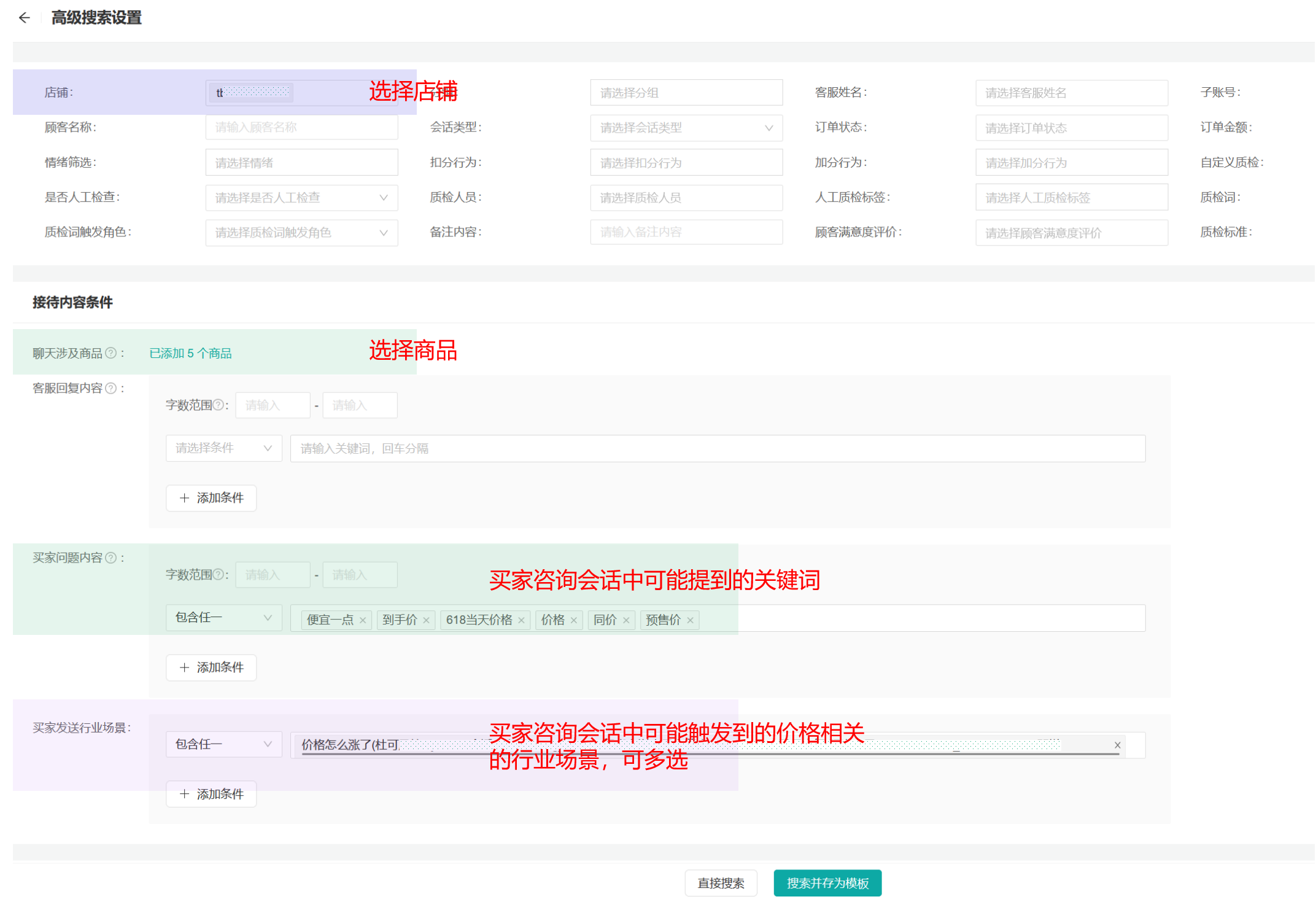Click 添加条件 under 买家问题内容
The image size is (1316, 902).
tap(211, 667)
